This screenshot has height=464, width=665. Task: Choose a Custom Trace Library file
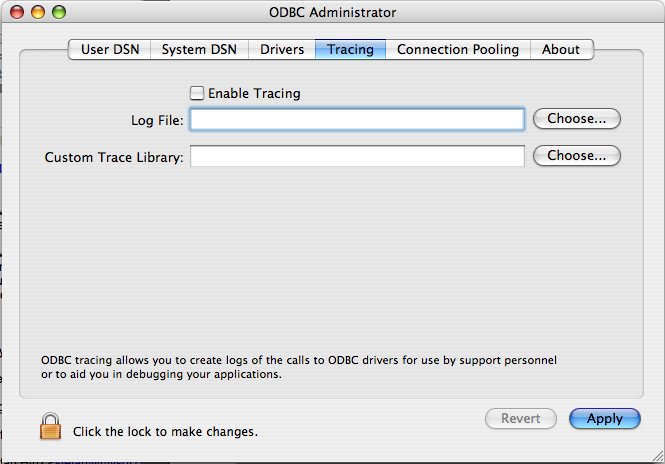(577, 156)
